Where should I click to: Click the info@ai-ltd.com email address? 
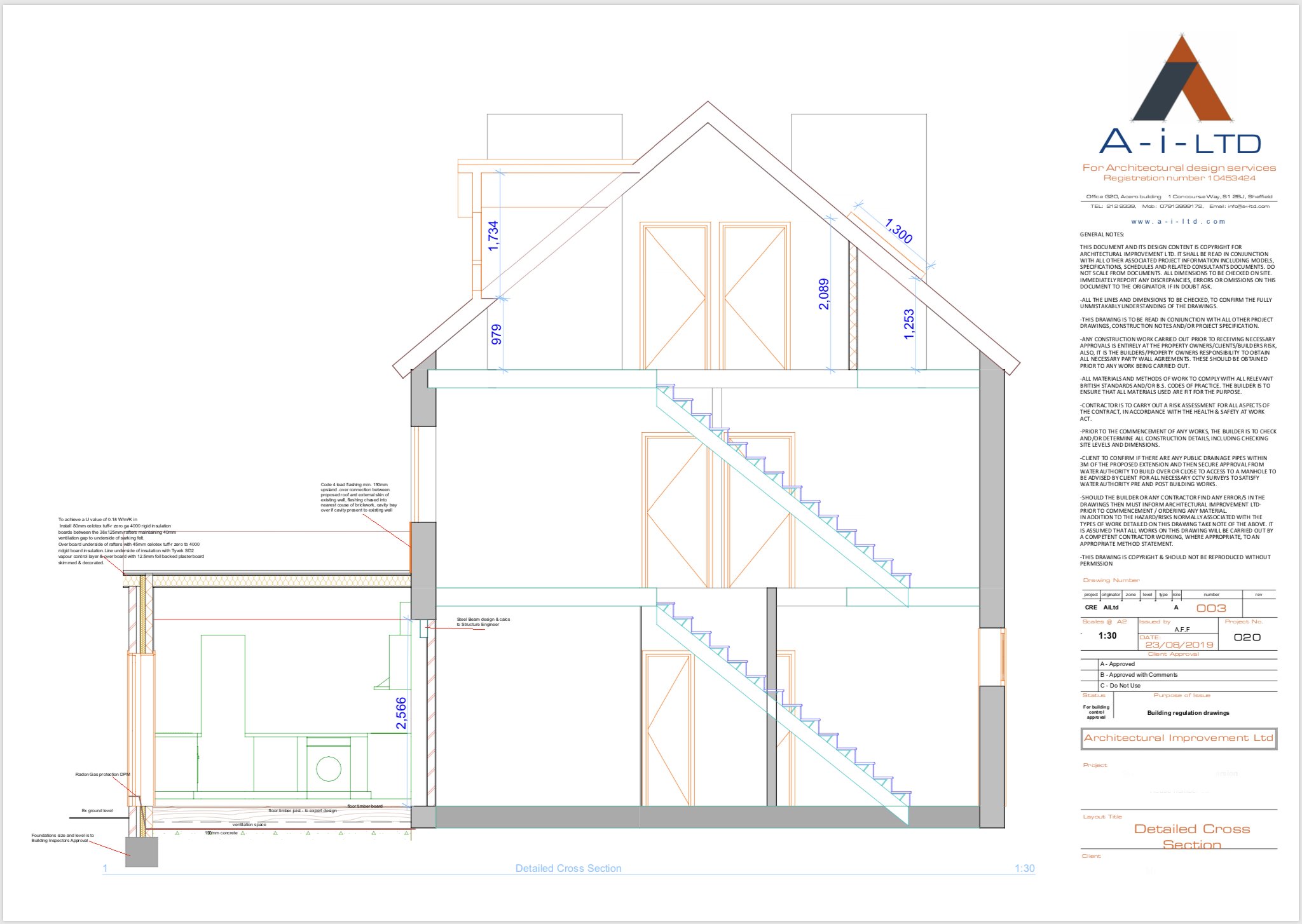coord(1249,206)
